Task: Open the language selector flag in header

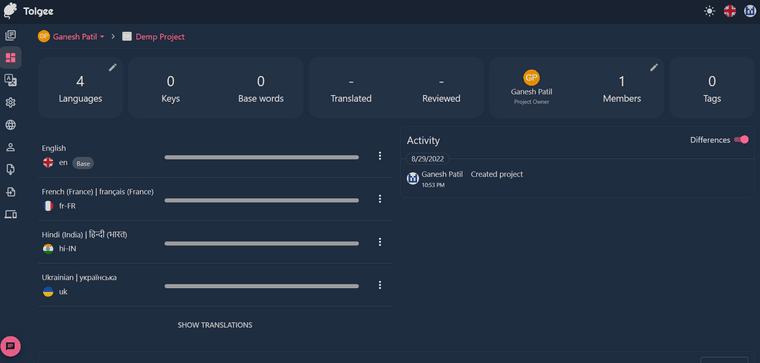Action: pyautogui.click(x=730, y=11)
